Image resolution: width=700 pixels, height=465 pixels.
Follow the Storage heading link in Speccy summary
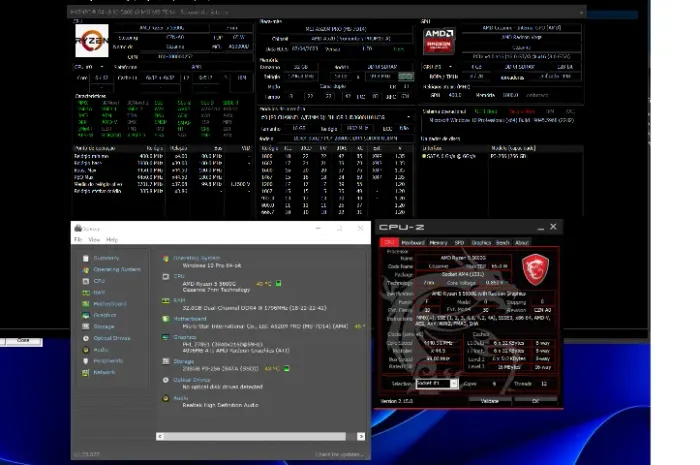tap(183, 361)
